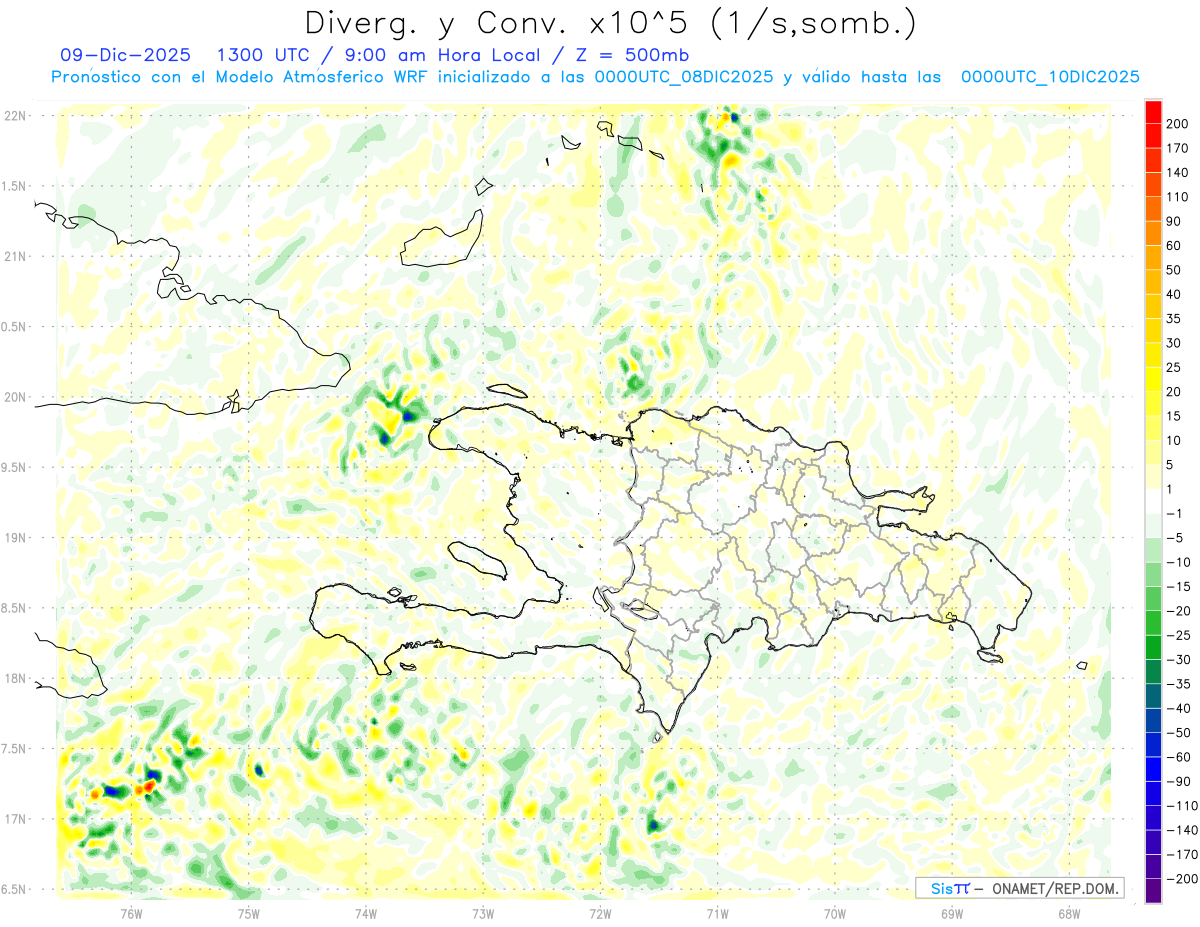Click latitude axis label '22N'
The height and width of the screenshot is (927, 1200).
point(16,116)
